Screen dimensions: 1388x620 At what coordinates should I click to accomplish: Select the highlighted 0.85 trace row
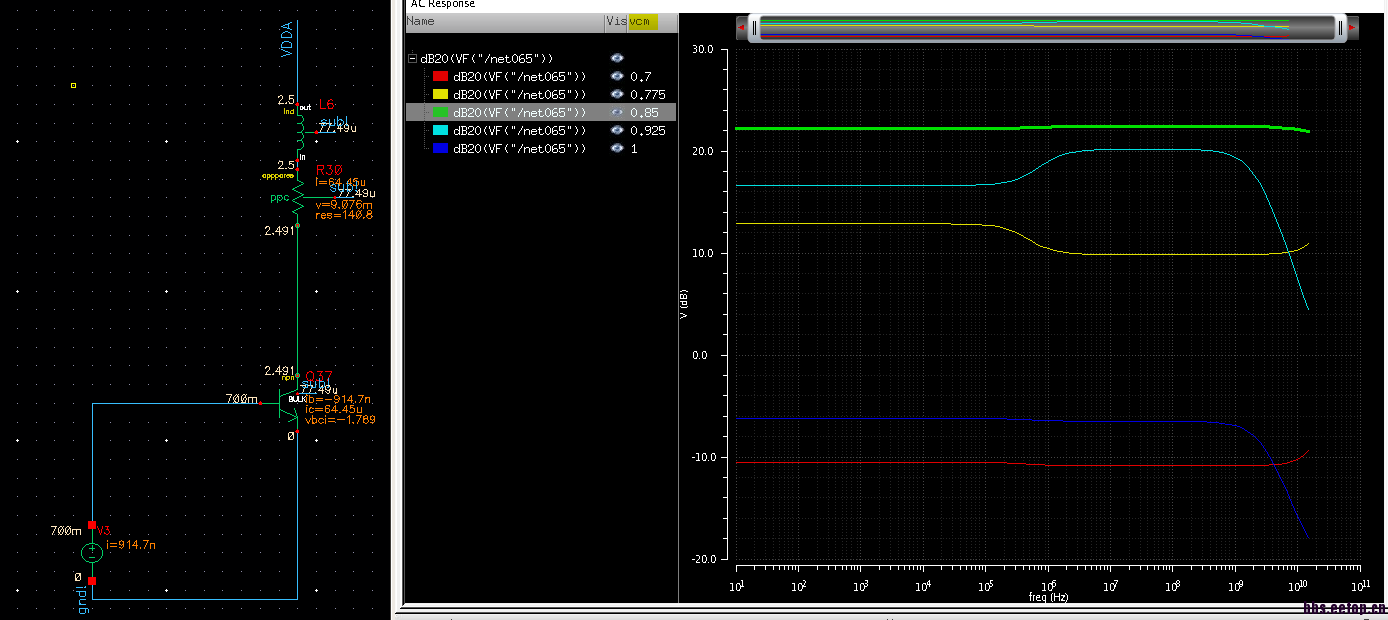519,113
